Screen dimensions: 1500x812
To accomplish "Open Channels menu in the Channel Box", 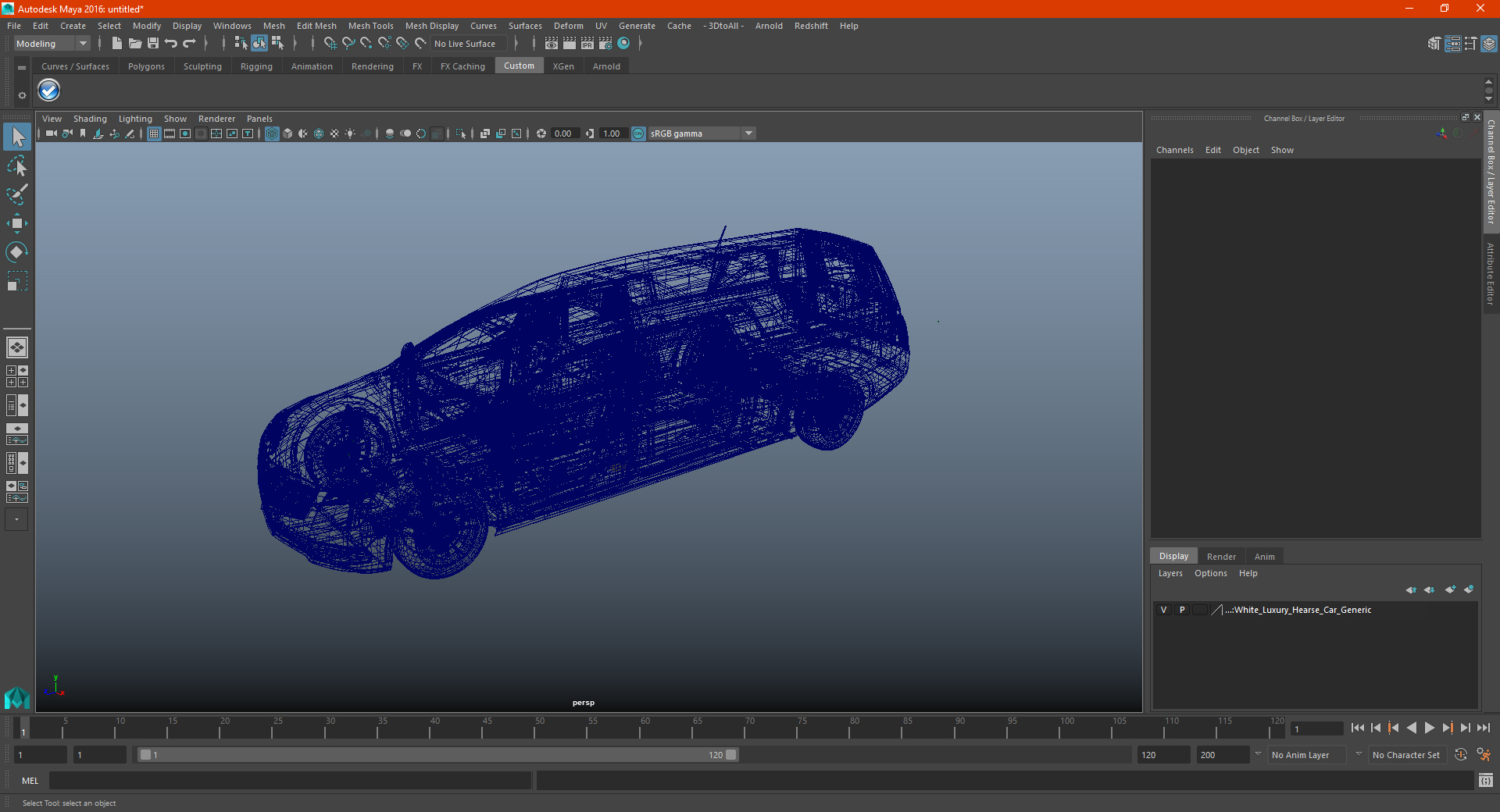I will [1175, 150].
